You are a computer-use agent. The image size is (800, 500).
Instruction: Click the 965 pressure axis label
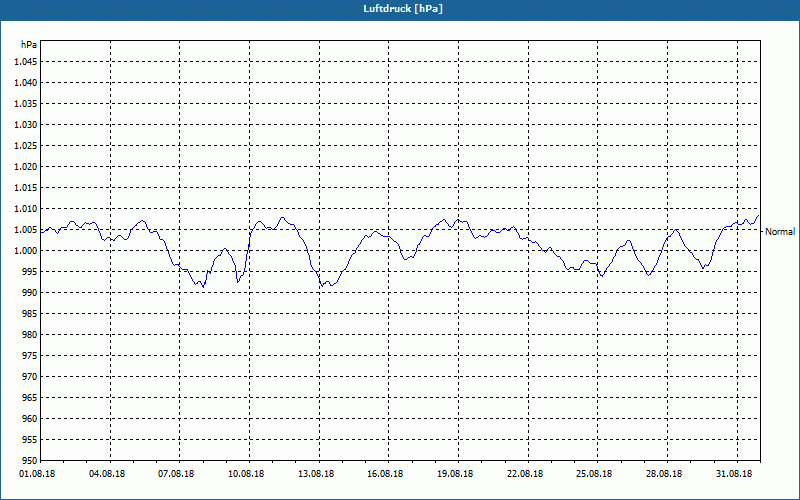pos(30,397)
